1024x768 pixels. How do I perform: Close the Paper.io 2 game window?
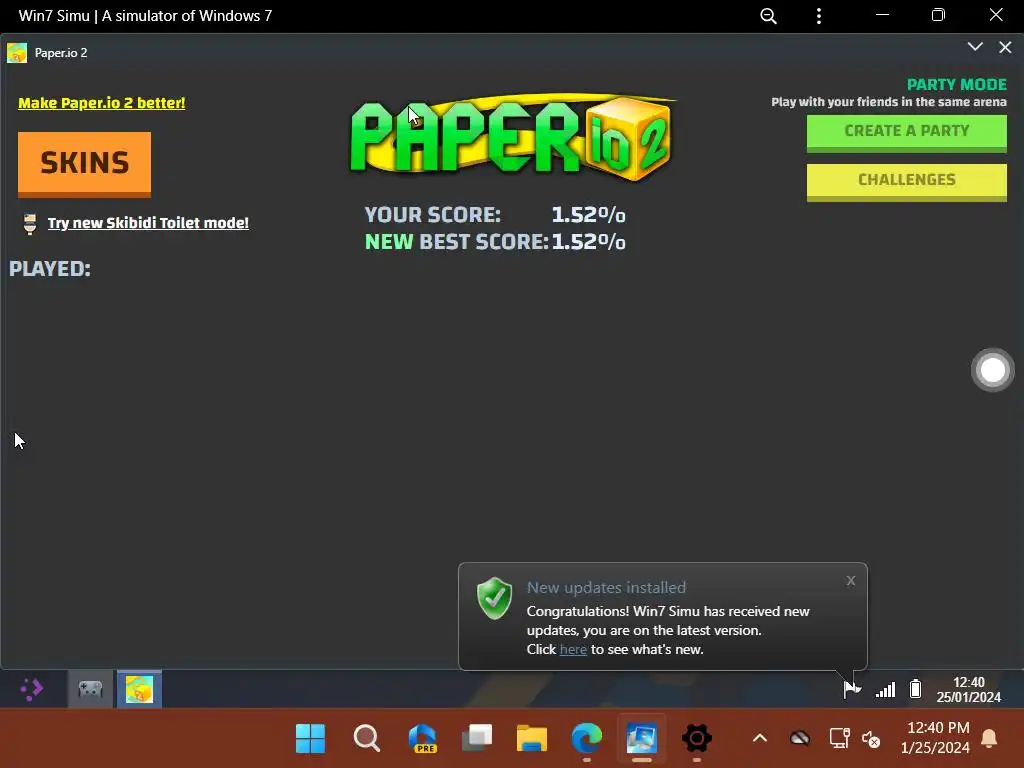[1005, 47]
